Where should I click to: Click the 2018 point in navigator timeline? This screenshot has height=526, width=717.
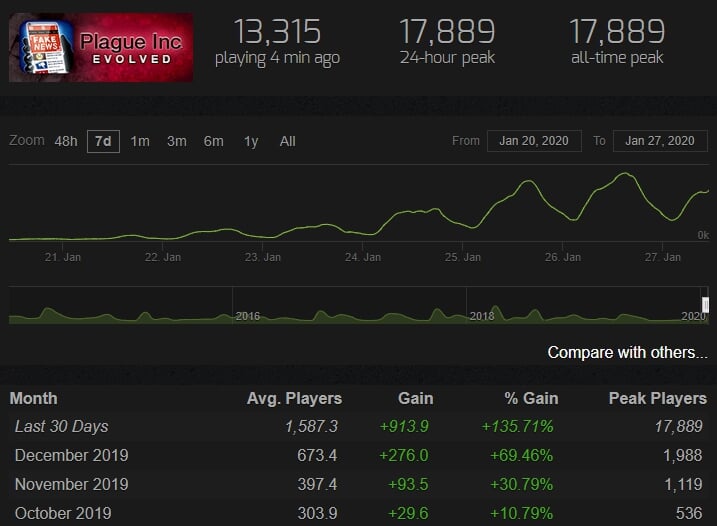482,316
